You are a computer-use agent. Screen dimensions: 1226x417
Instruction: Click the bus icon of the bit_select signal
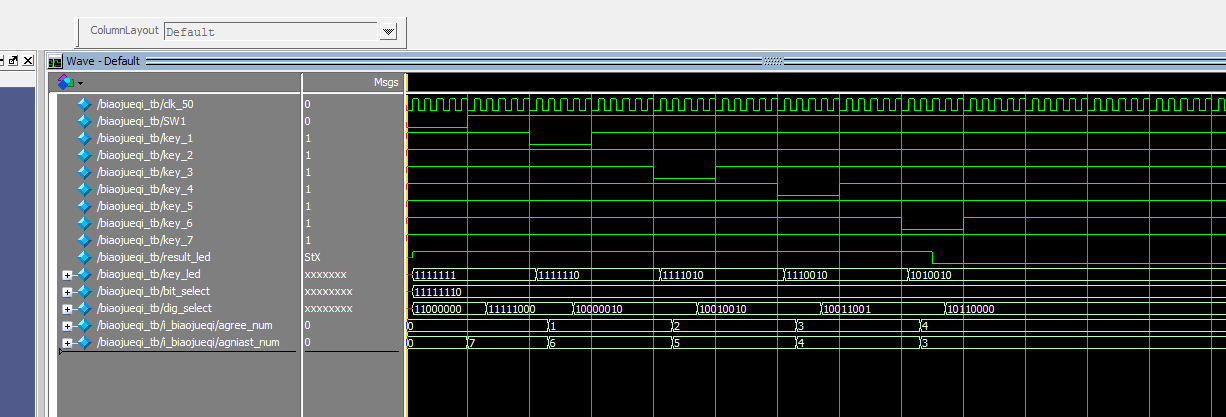[x=84, y=291]
